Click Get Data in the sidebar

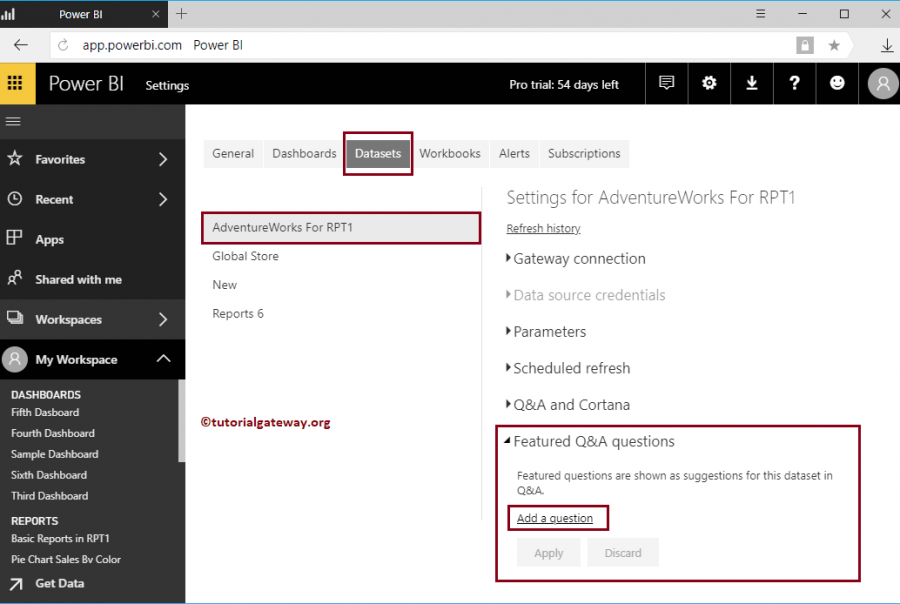58,583
